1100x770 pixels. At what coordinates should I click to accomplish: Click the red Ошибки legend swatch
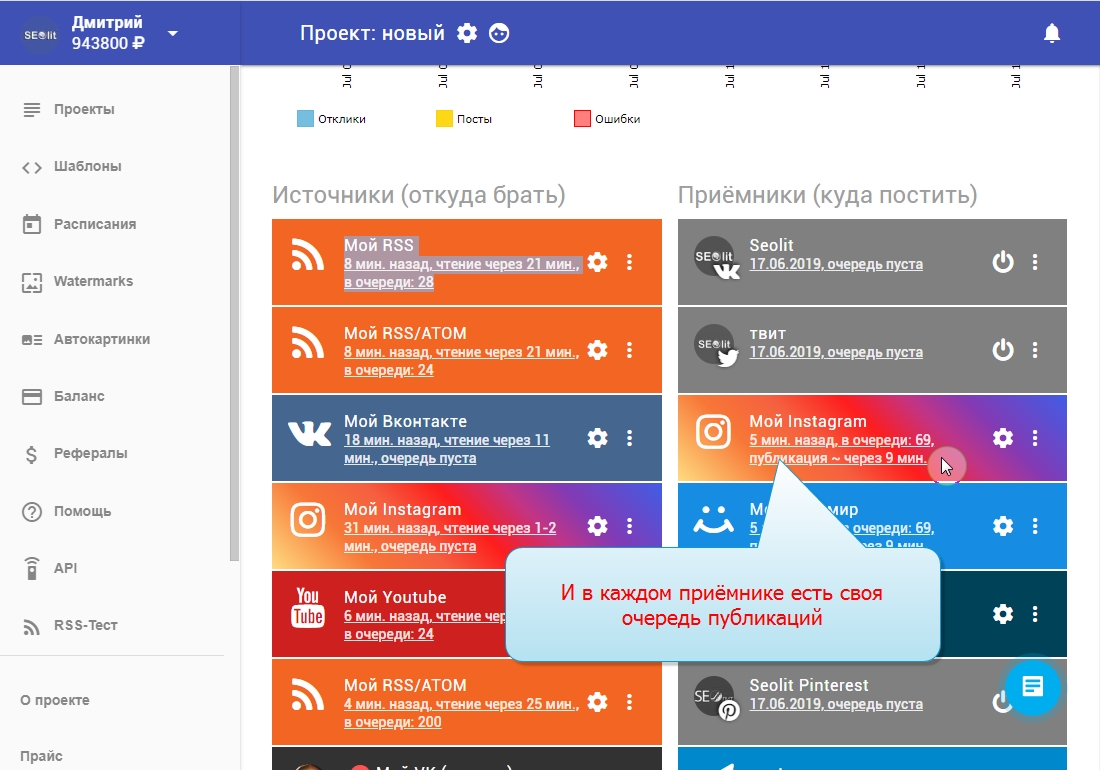(x=583, y=119)
